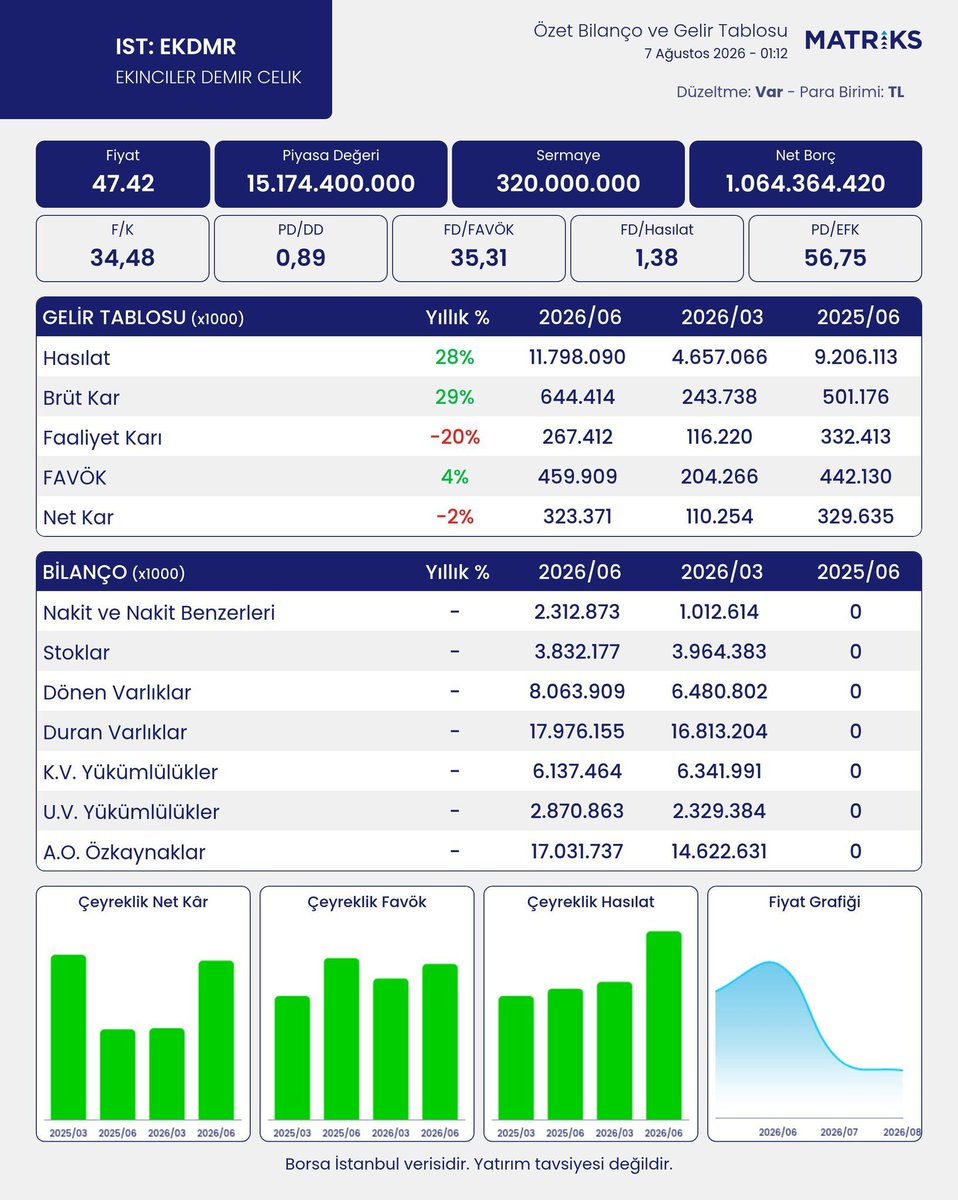Click the A.O. Özkaynaklar row label

124,852
